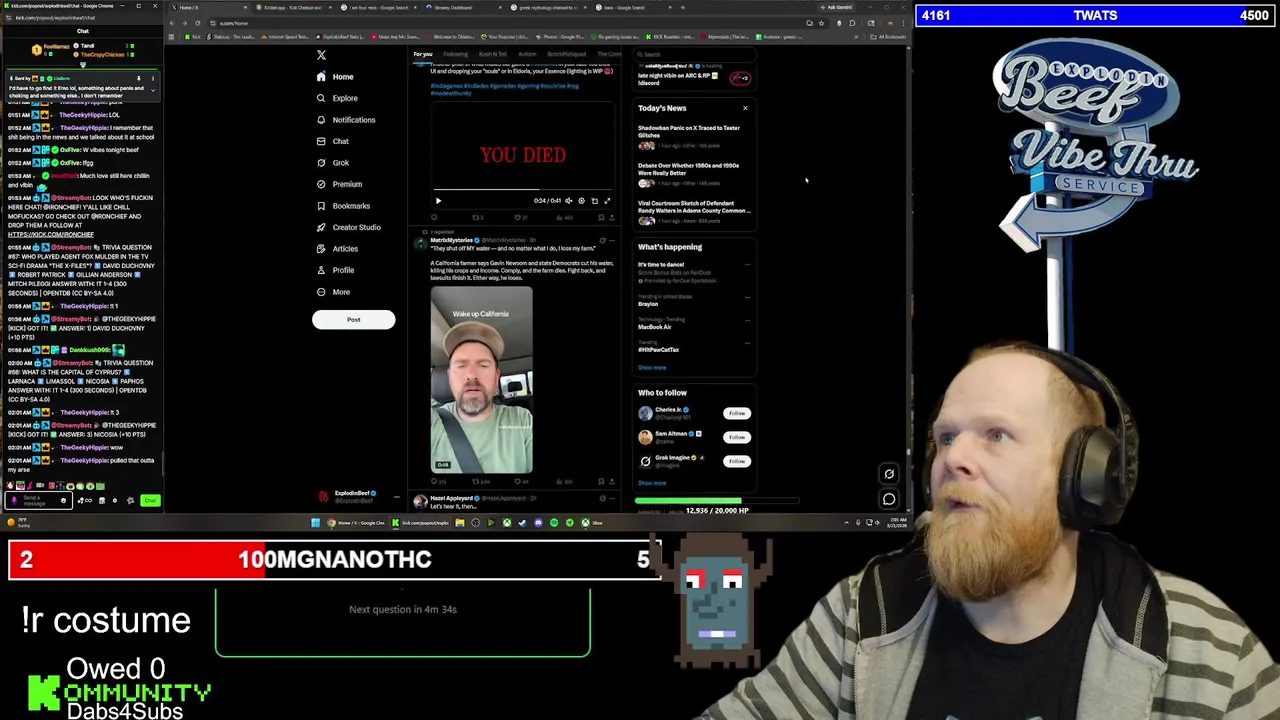
Task: Follow Charles Jr.
Action: pyautogui.click(x=737, y=413)
